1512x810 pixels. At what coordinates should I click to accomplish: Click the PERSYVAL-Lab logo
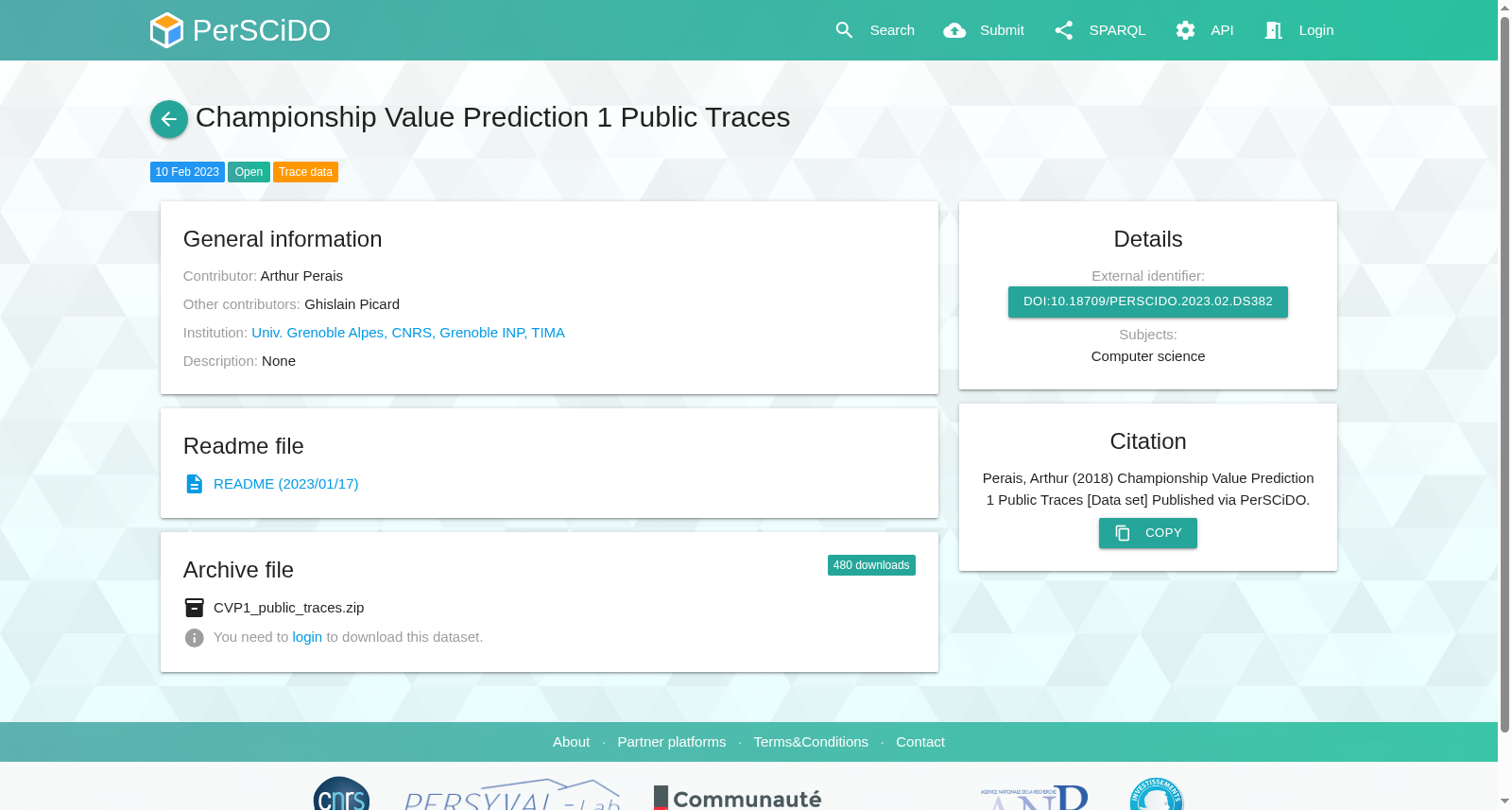[x=512, y=794]
